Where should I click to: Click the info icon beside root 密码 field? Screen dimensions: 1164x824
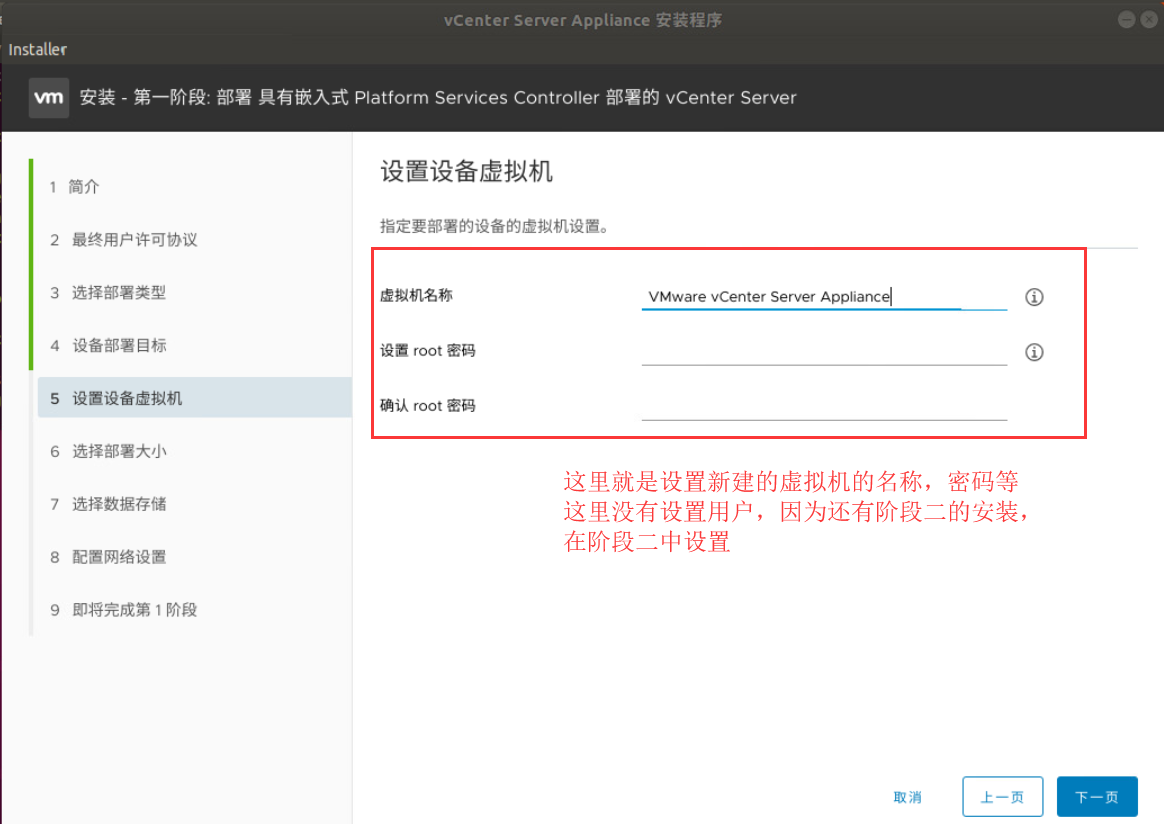click(x=1034, y=352)
